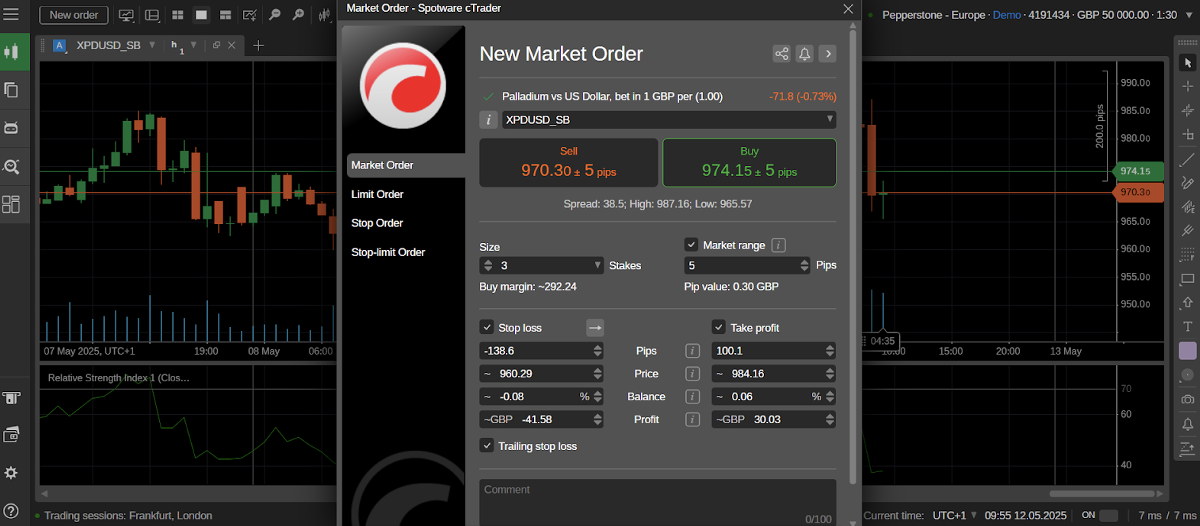The image size is (1200, 526).
Task: Select the cursor pointer drawing tool
Action: [x=1188, y=63]
